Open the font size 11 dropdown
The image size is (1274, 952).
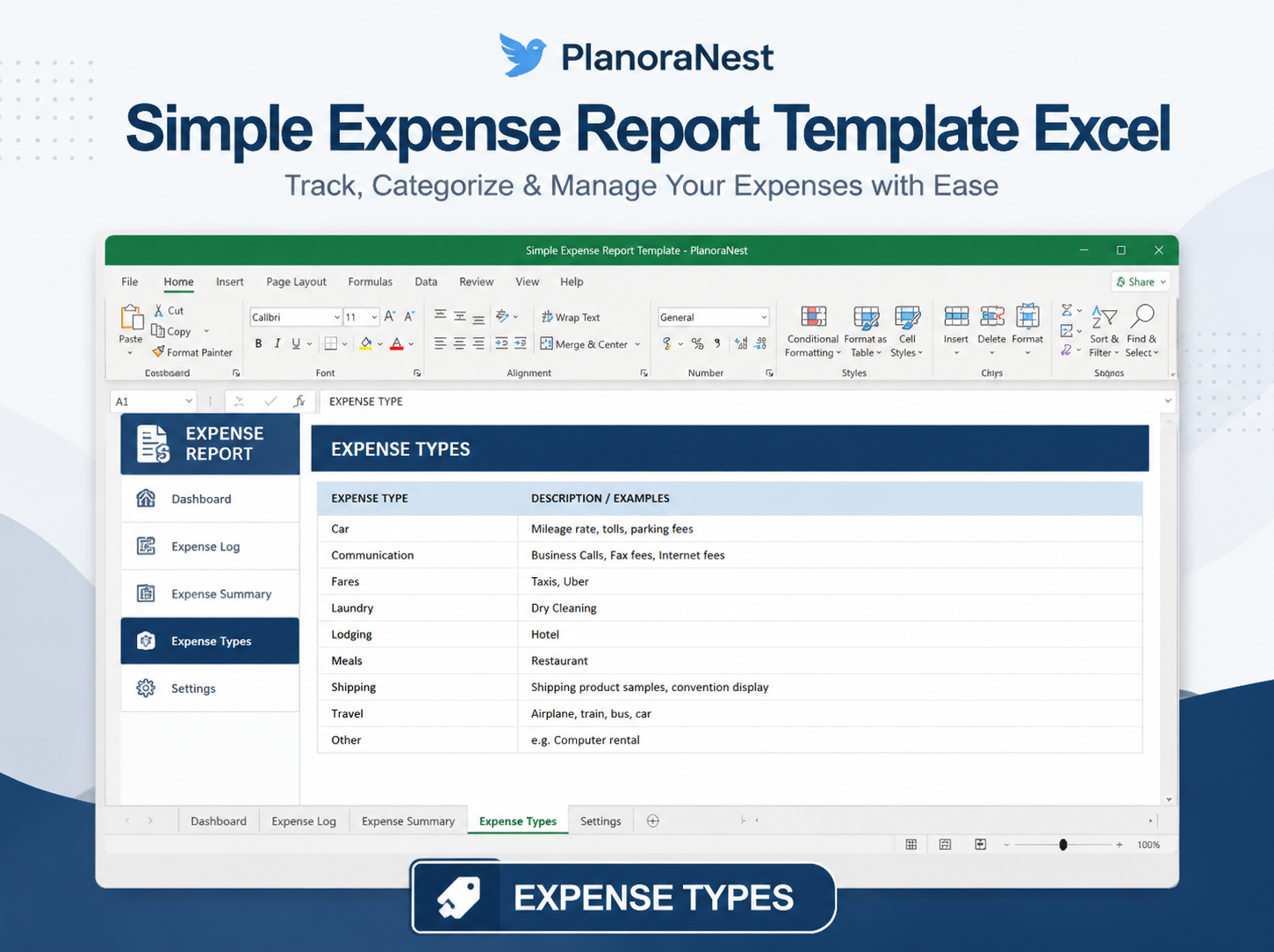tap(374, 317)
